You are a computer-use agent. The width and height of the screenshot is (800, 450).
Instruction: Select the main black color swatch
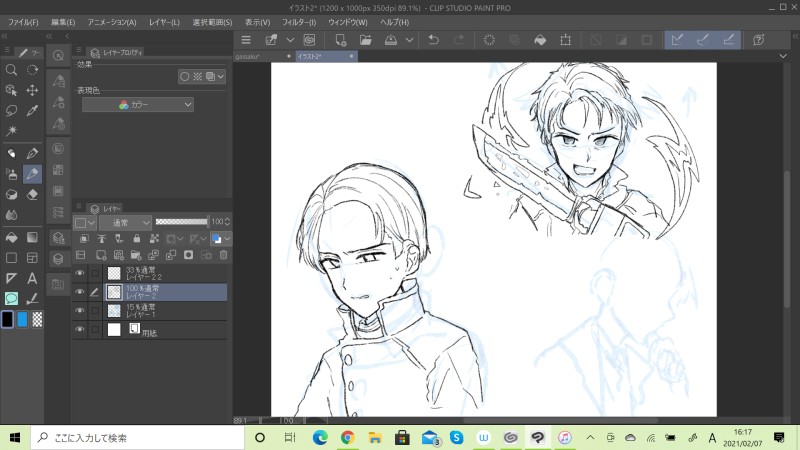click(x=7, y=319)
